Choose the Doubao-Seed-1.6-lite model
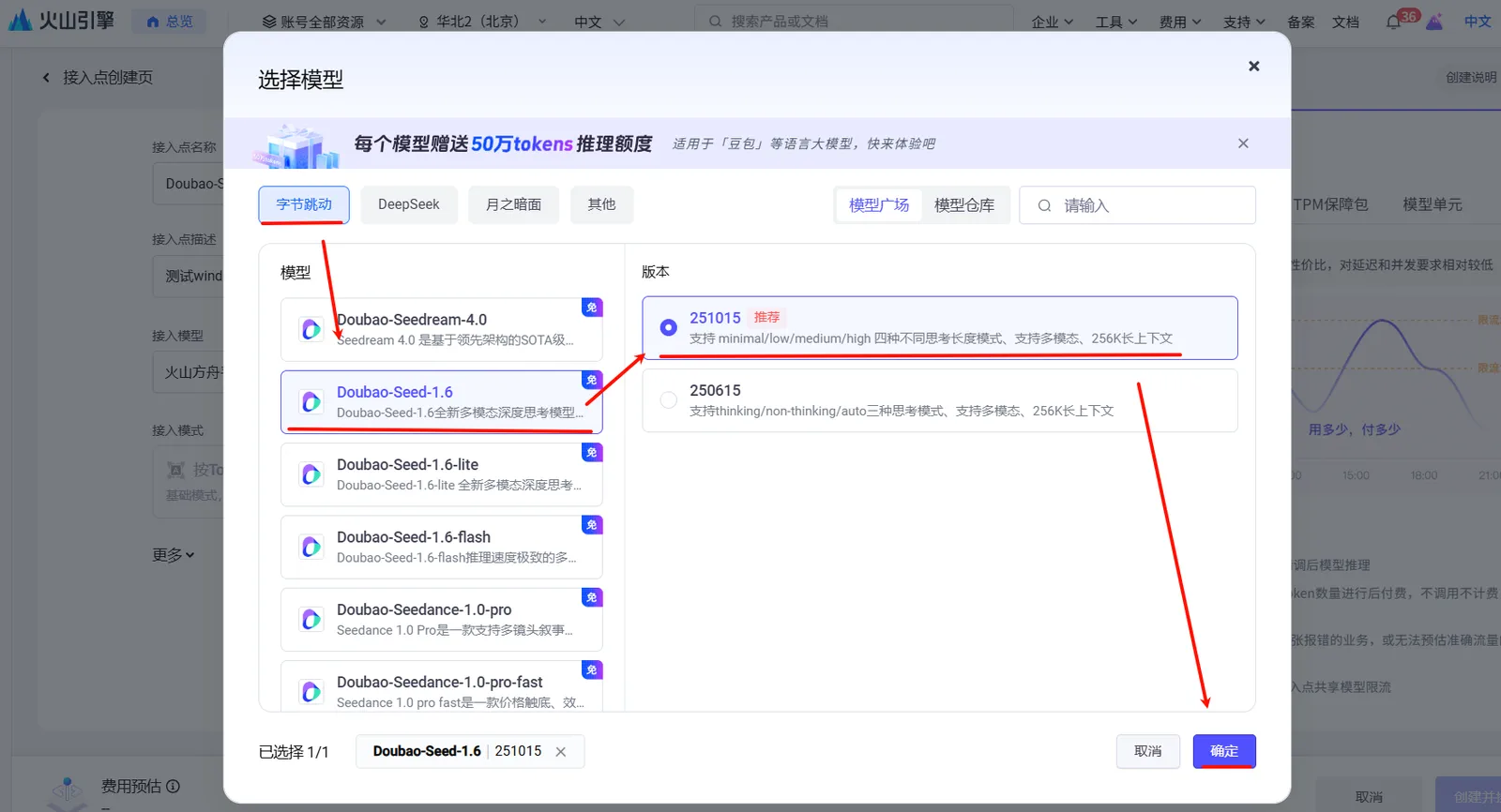 pos(441,474)
